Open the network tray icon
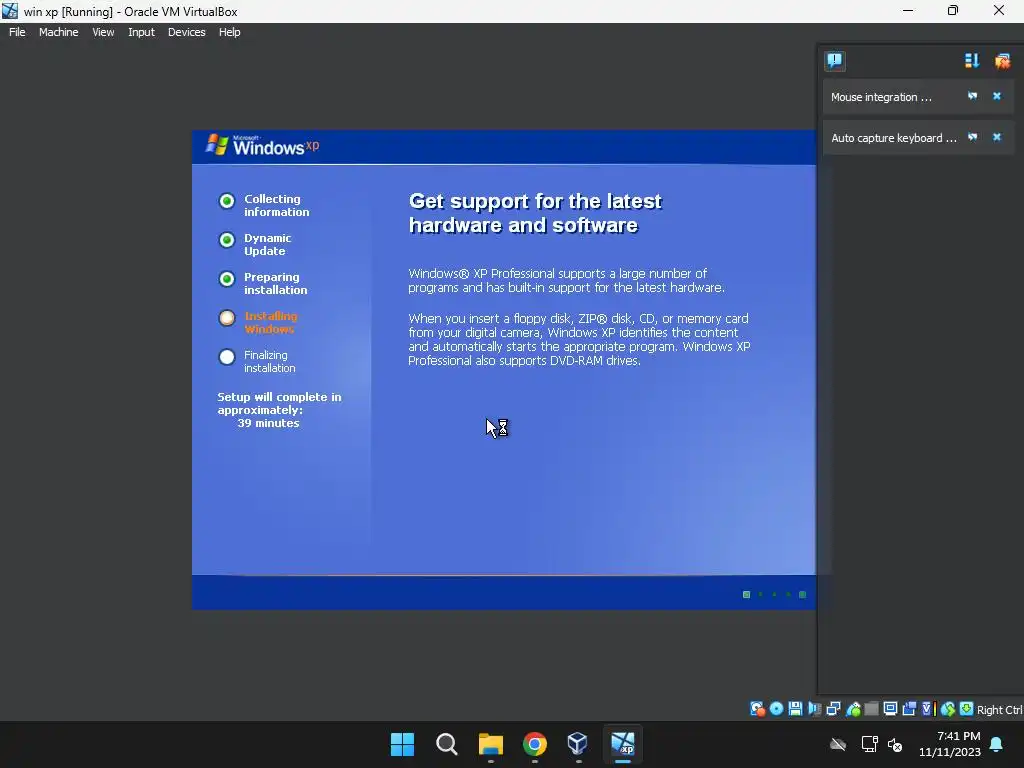Image resolution: width=1024 pixels, height=768 pixels. tap(869, 744)
